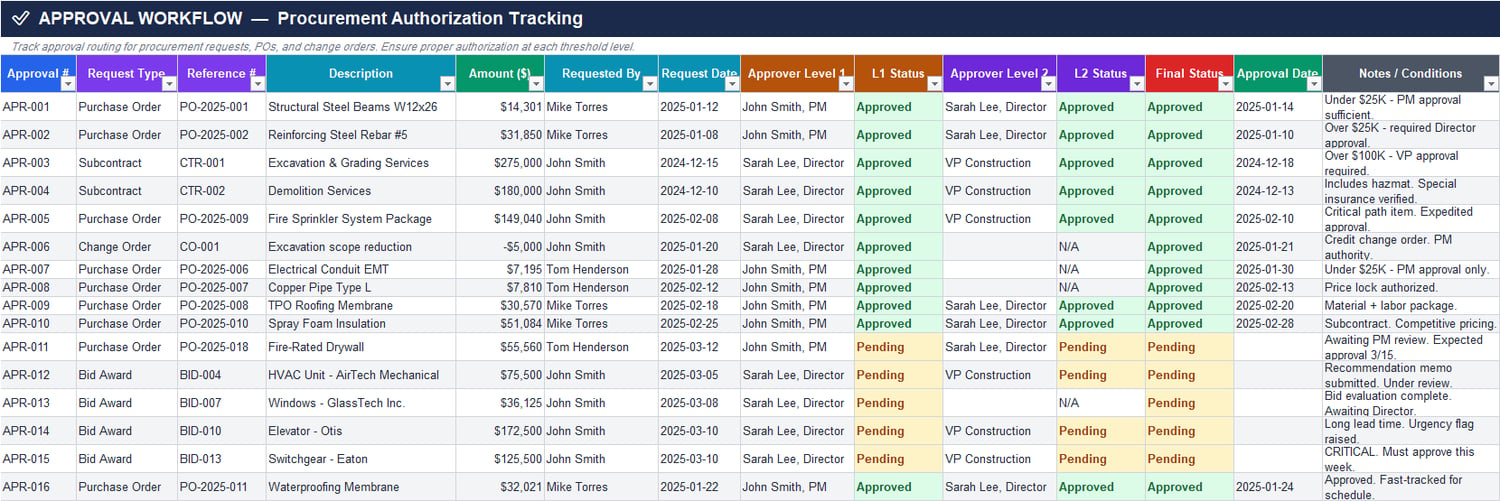Image resolution: width=1500 pixels, height=501 pixels.
Task: Select the APPROVAL WORKFLOW title cell
Action: pos(750,19)
